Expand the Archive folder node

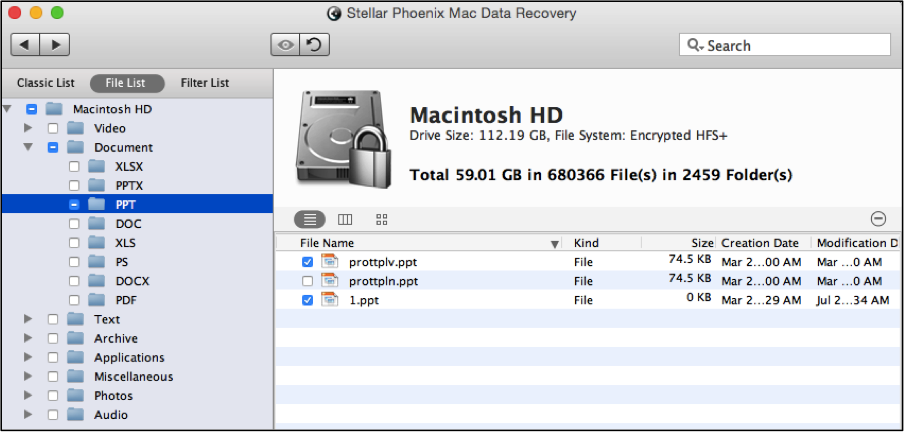pos(28,338)
